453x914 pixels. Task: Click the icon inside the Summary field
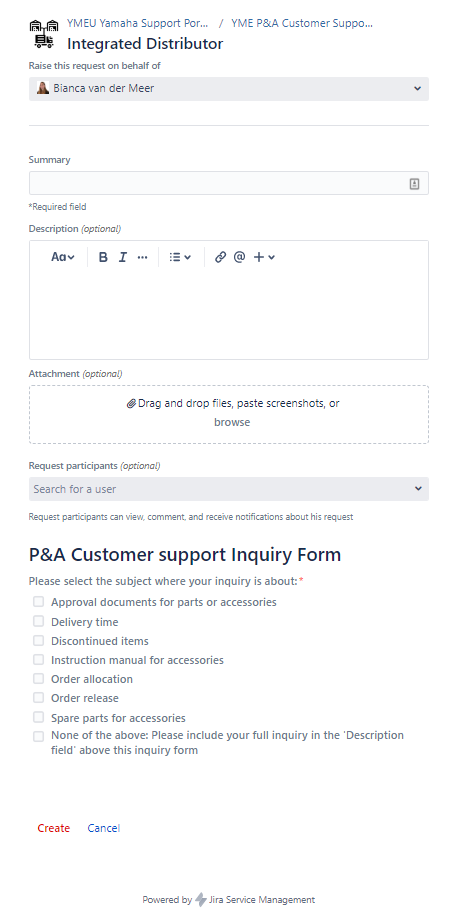pos(415,184)
